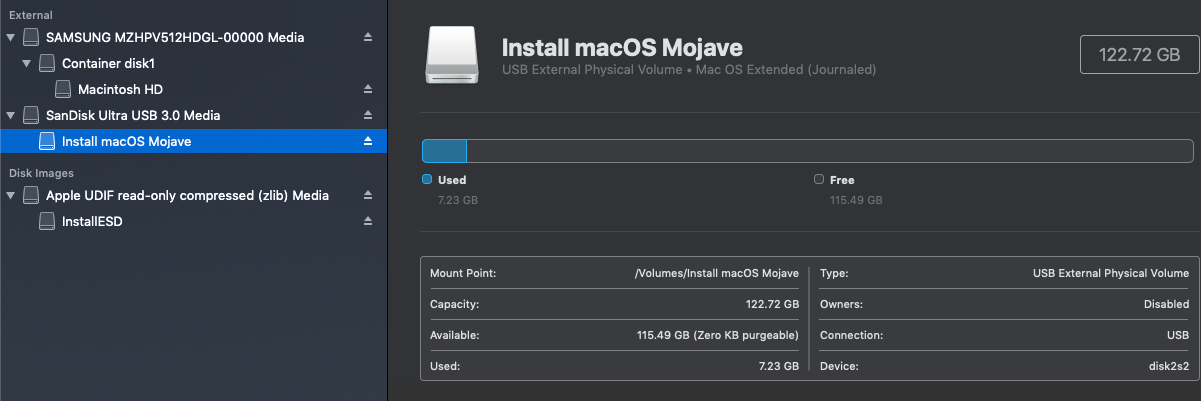Click the 122.72 GB capacity box

pos(1140,55)
